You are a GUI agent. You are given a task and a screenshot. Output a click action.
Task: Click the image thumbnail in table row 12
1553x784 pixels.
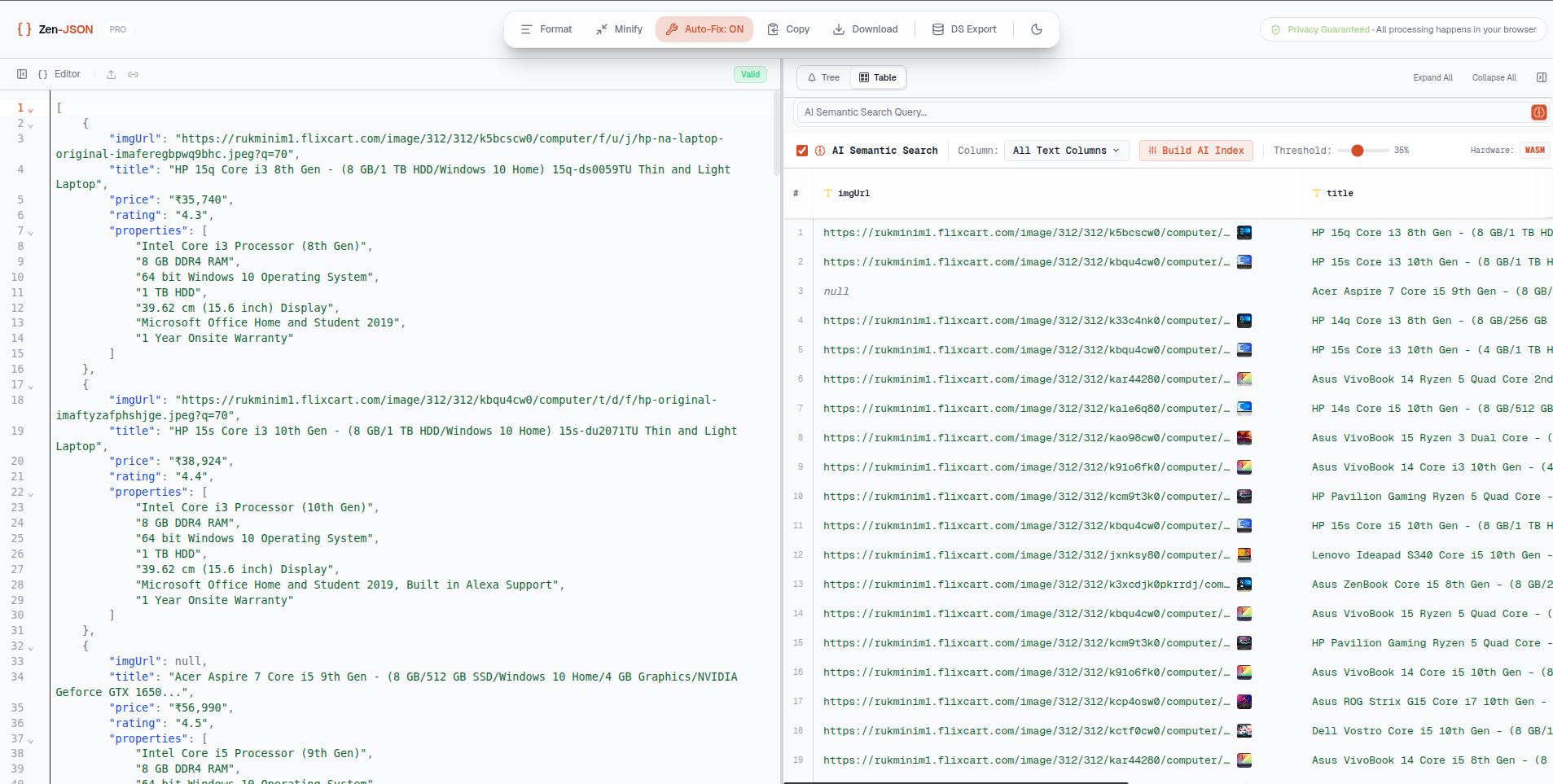[1244, 555]
